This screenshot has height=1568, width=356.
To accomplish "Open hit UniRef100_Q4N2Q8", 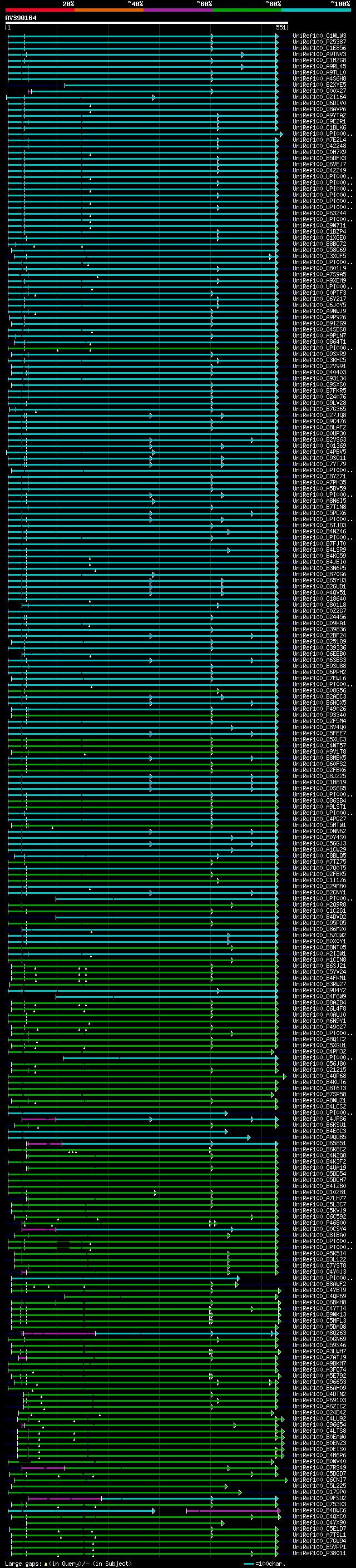I will 319,1155.
